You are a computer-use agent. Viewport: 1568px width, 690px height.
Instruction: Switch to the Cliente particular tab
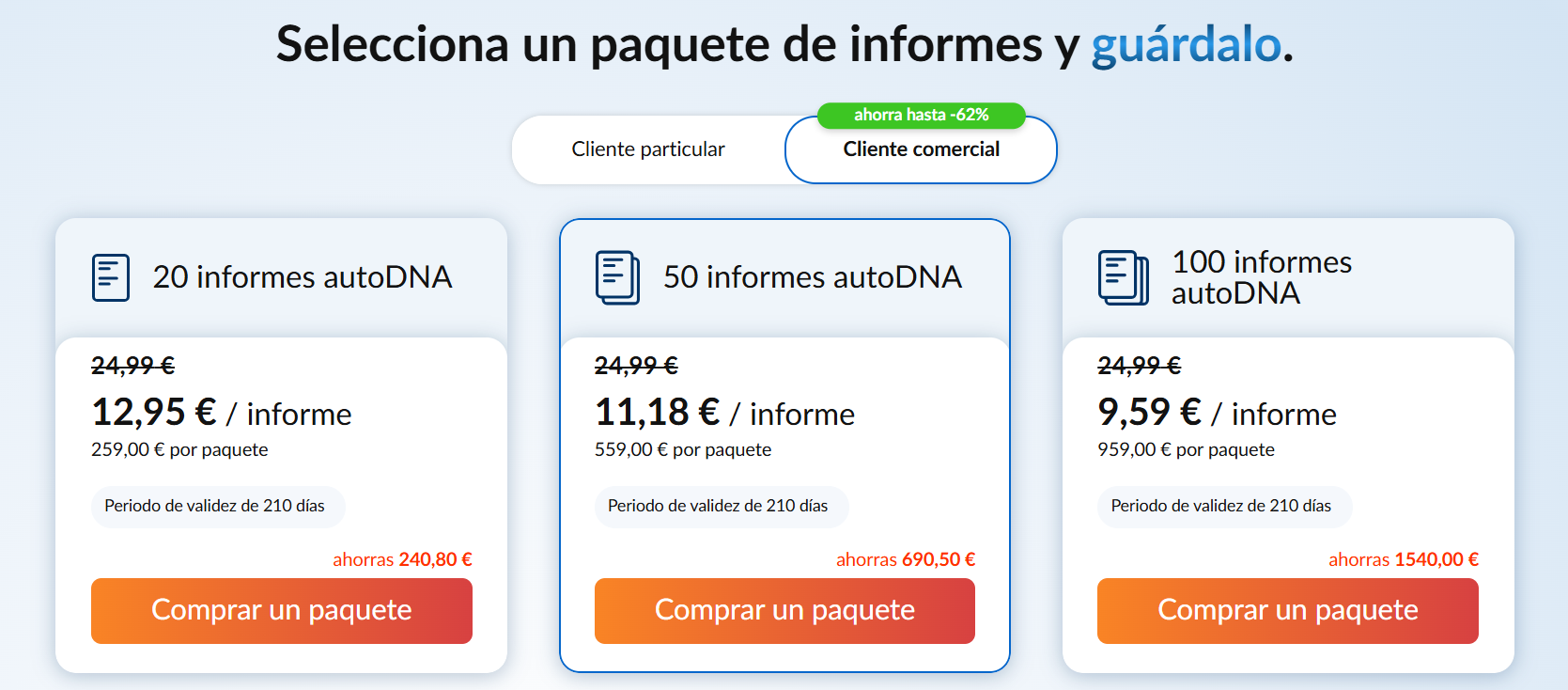coord(648,149)
